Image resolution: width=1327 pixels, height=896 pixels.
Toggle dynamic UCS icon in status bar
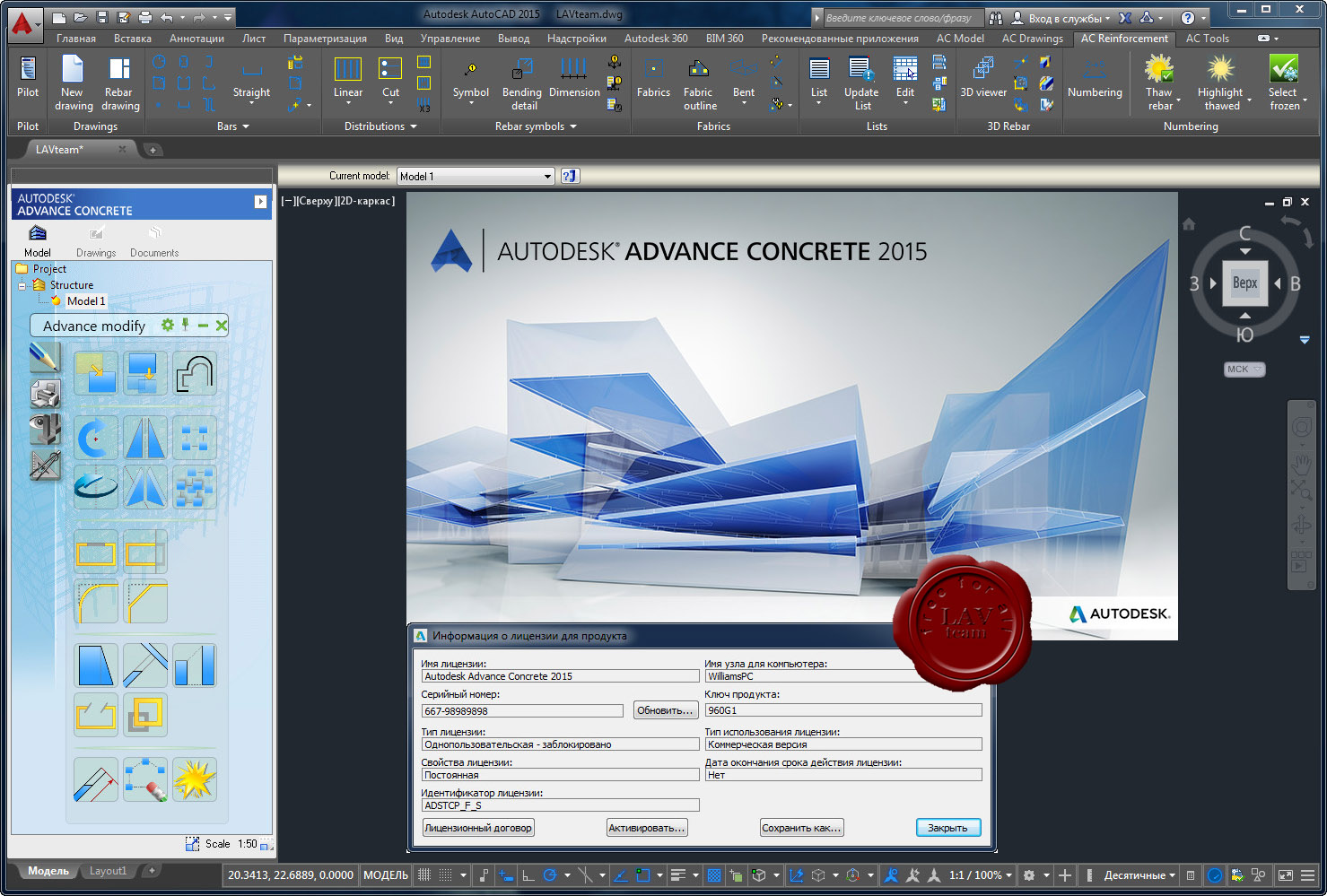pyautogui.click(x=796, y=874)
